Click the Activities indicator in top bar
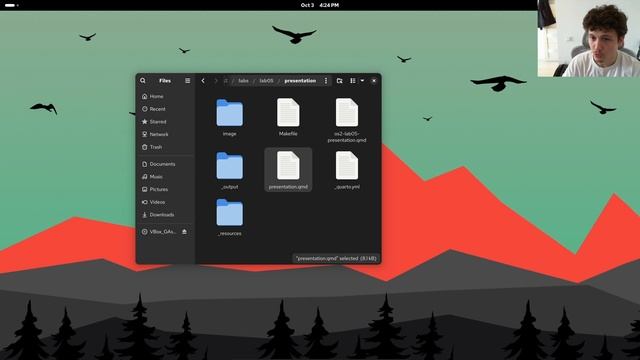This screenshot has height=360, width=640. [x=11, y=5]
